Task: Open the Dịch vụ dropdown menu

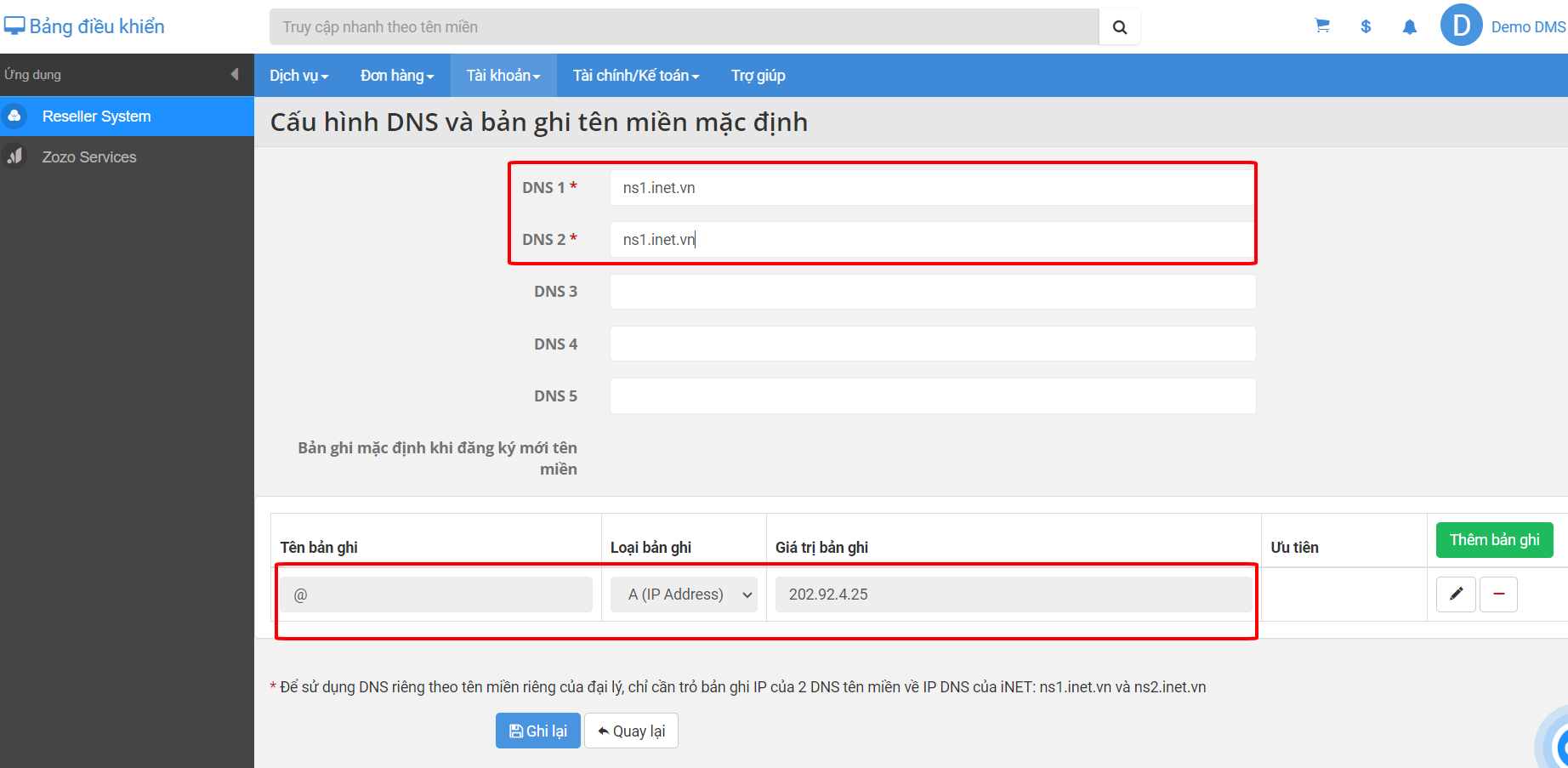Action: point(299,76)
